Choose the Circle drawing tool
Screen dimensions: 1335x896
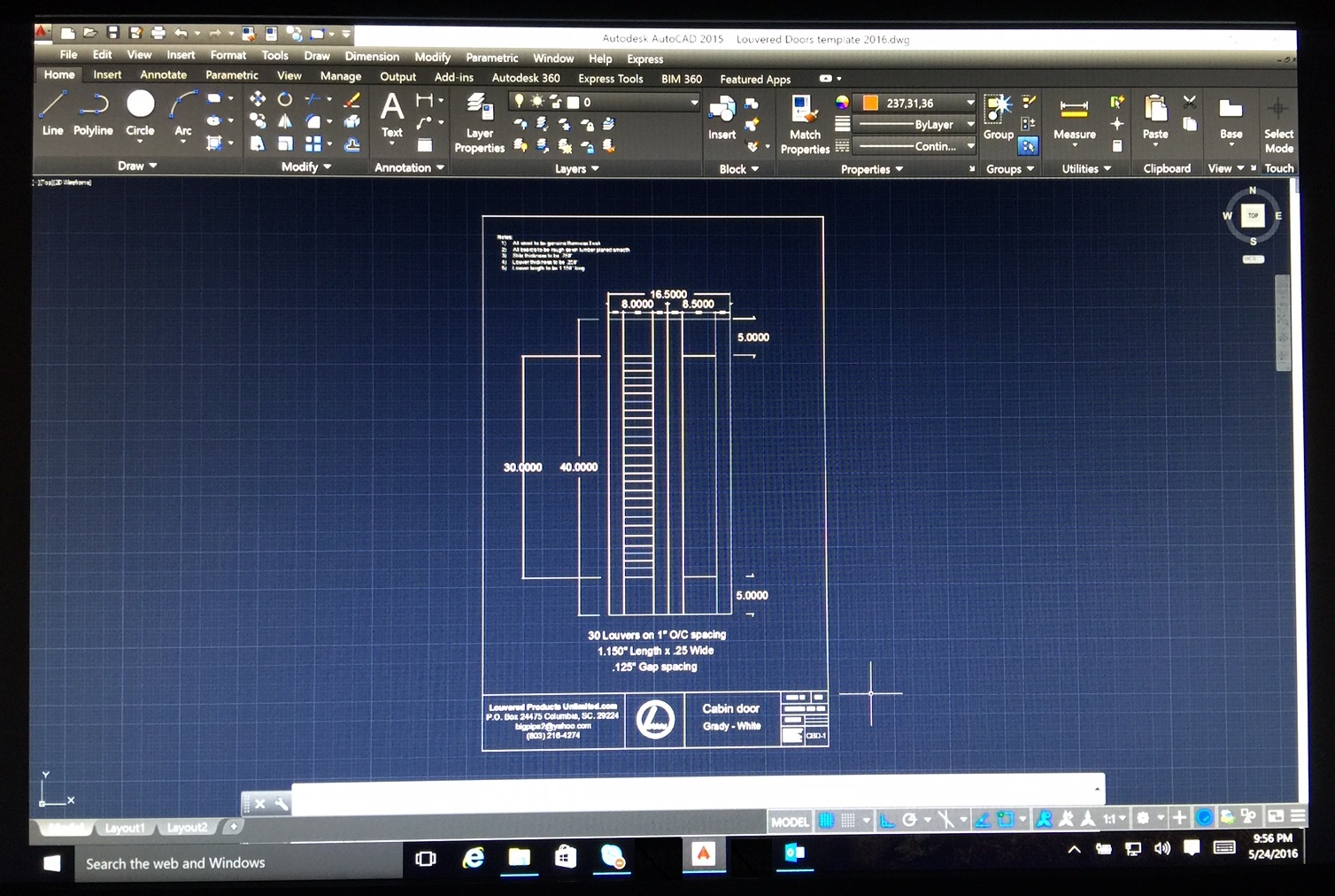(140, 113)
